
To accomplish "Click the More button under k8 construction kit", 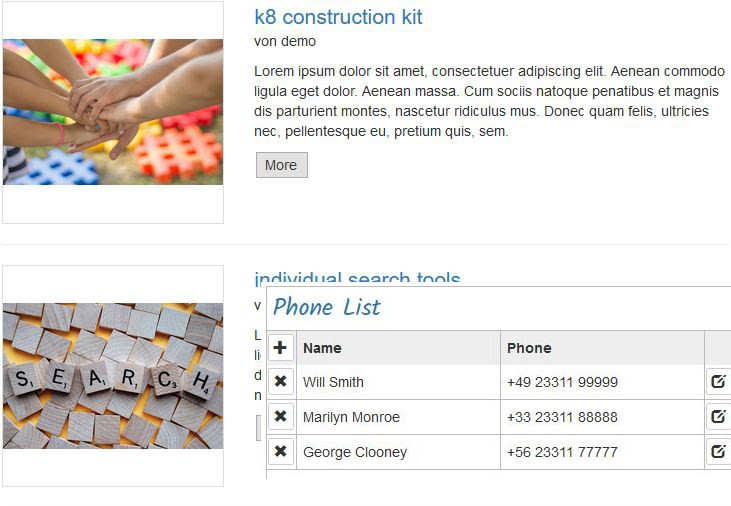I will (282, 165).
